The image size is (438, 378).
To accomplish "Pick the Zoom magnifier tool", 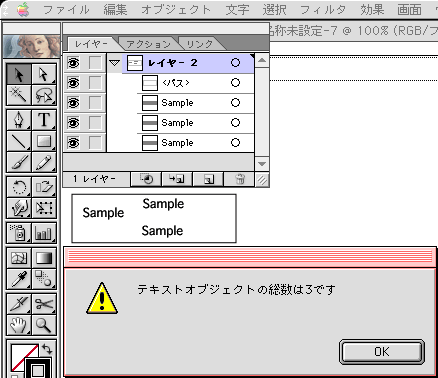I will tap(44, 325).
